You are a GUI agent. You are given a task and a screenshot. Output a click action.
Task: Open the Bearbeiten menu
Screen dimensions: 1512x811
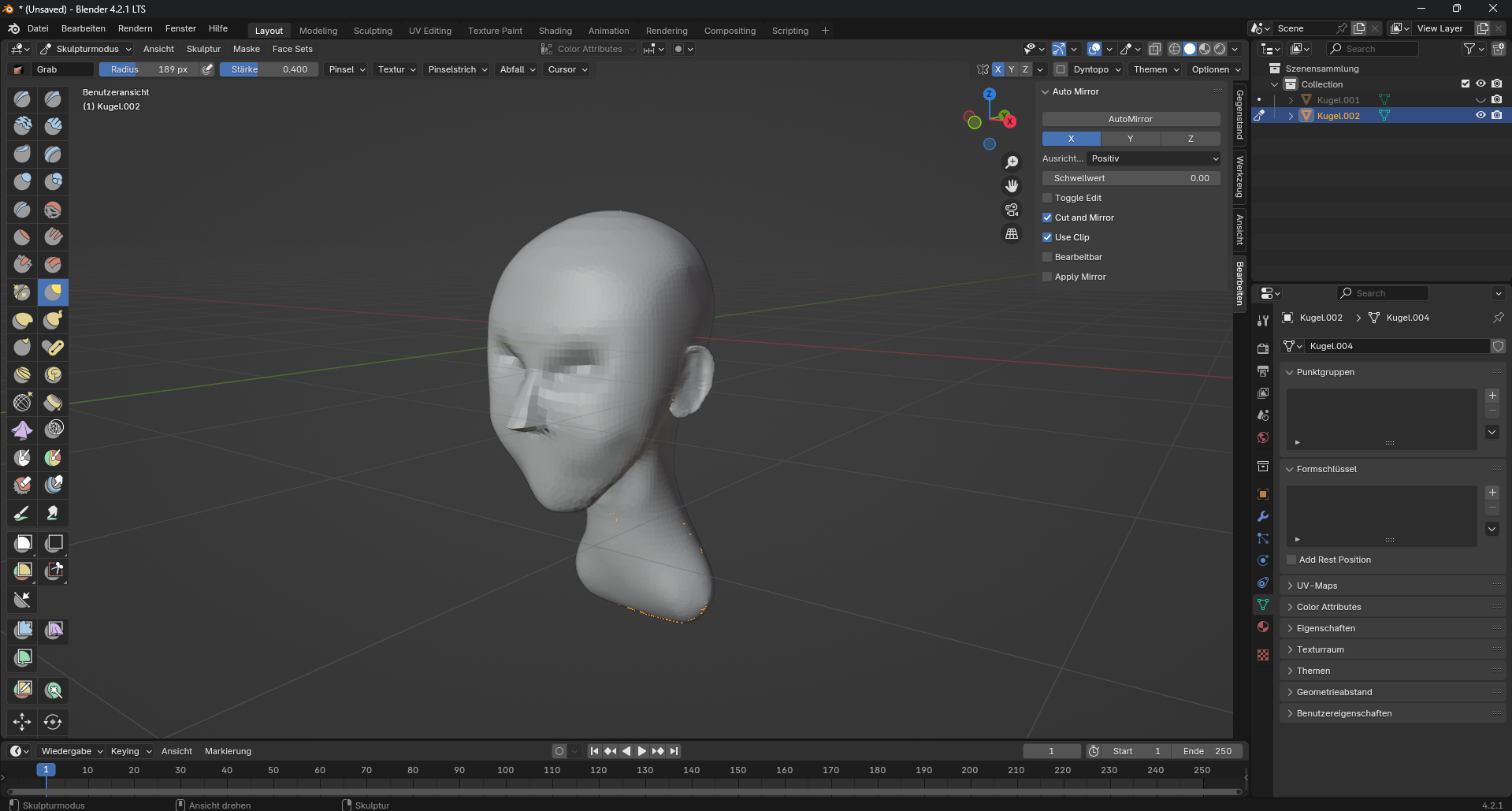83,28
